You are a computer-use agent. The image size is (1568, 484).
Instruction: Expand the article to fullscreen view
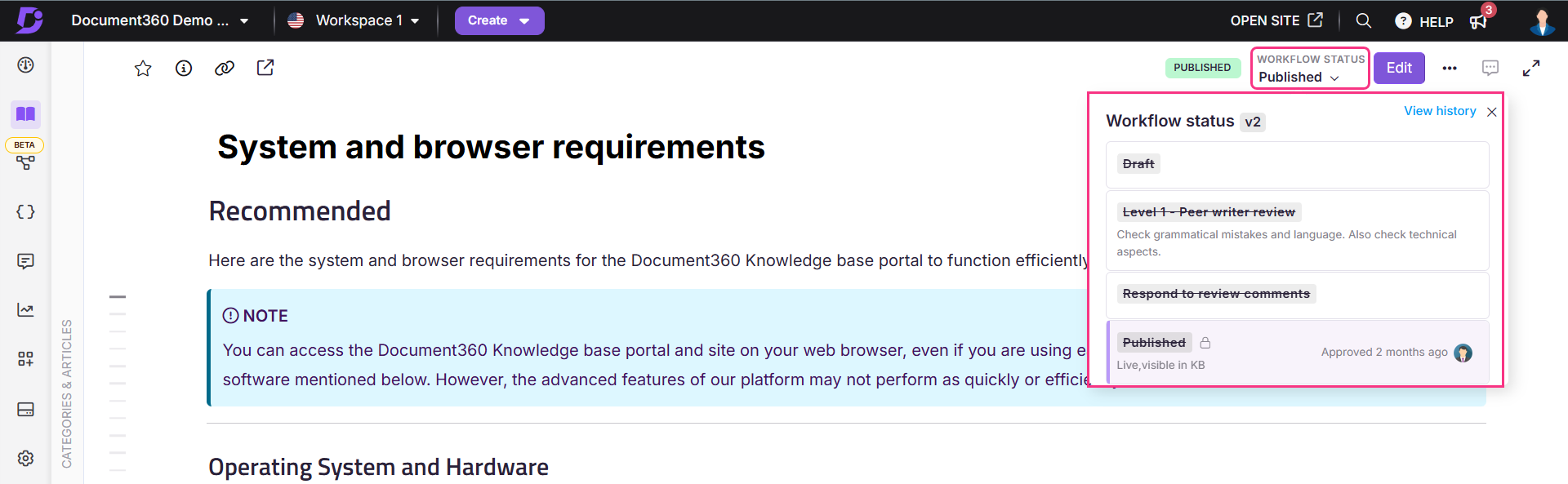(1531, 69)
